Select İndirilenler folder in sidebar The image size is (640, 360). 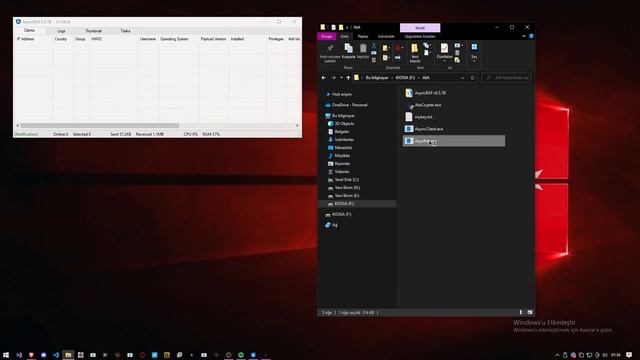344,140
